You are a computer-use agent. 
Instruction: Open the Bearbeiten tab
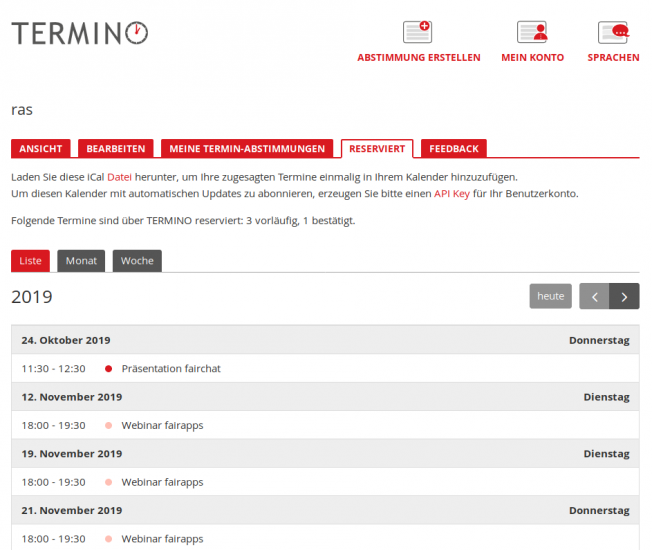tap(116, 149)
